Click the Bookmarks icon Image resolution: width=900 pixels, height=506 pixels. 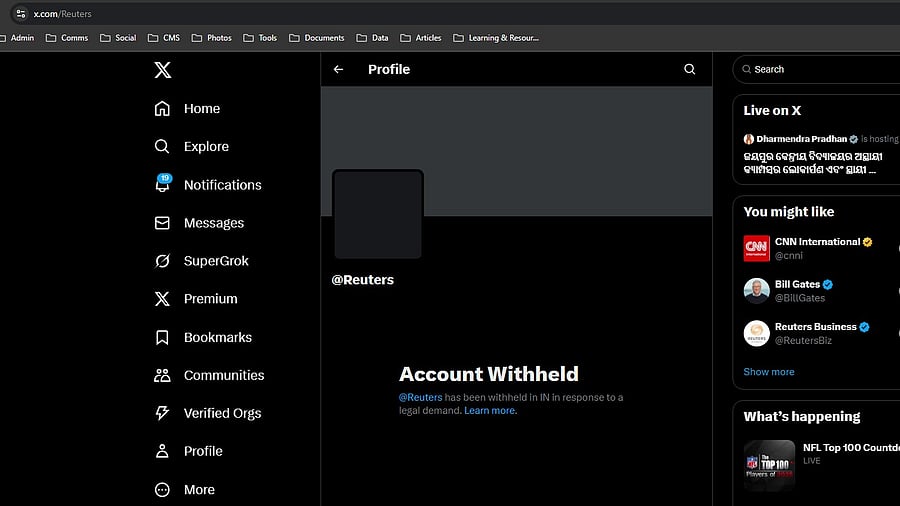coord(162,338)
